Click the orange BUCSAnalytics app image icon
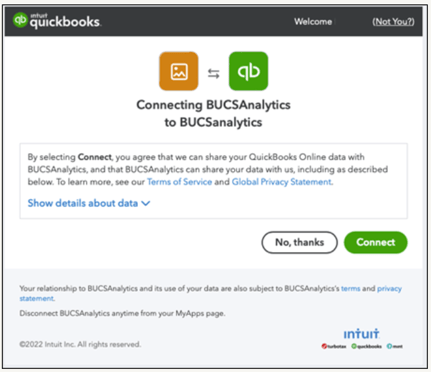This screenshot has width=431, height=372. (x=179, y=71)
